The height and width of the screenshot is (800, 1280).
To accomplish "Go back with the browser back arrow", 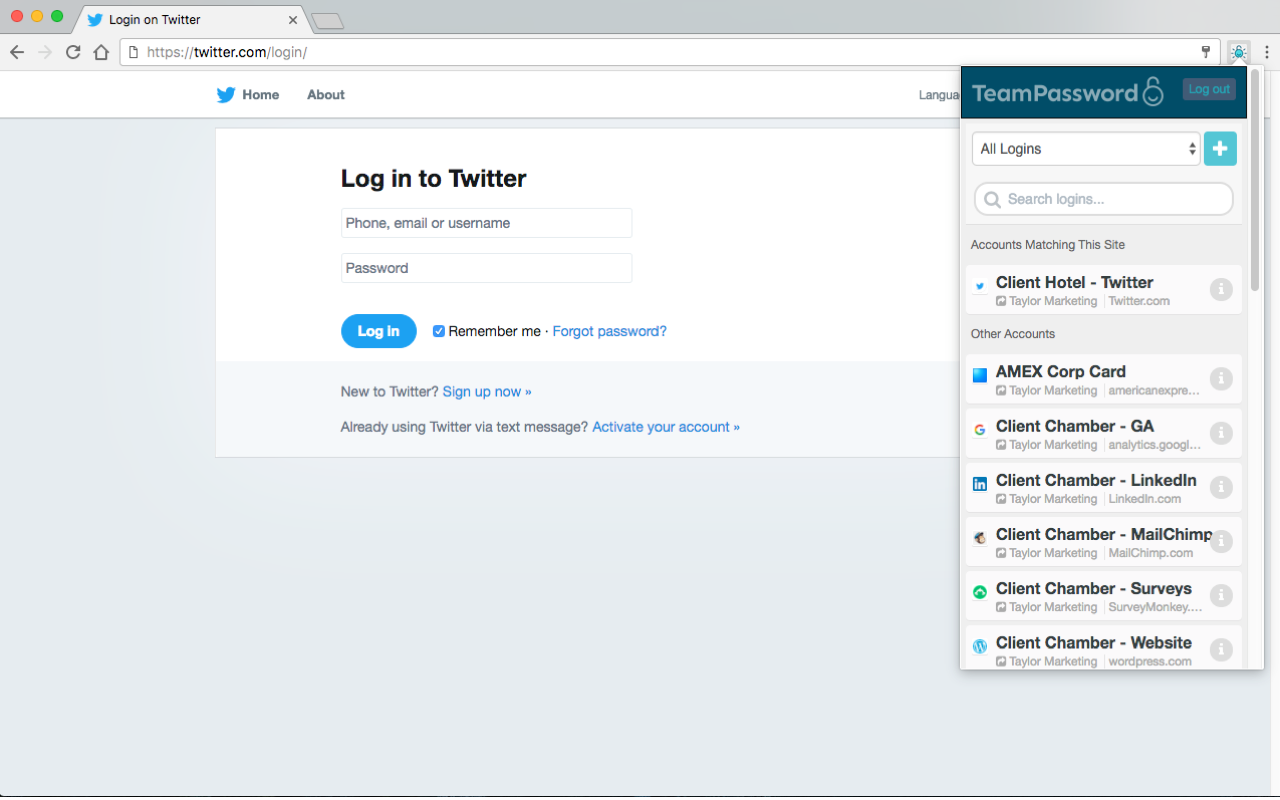I will pos(17,52).
